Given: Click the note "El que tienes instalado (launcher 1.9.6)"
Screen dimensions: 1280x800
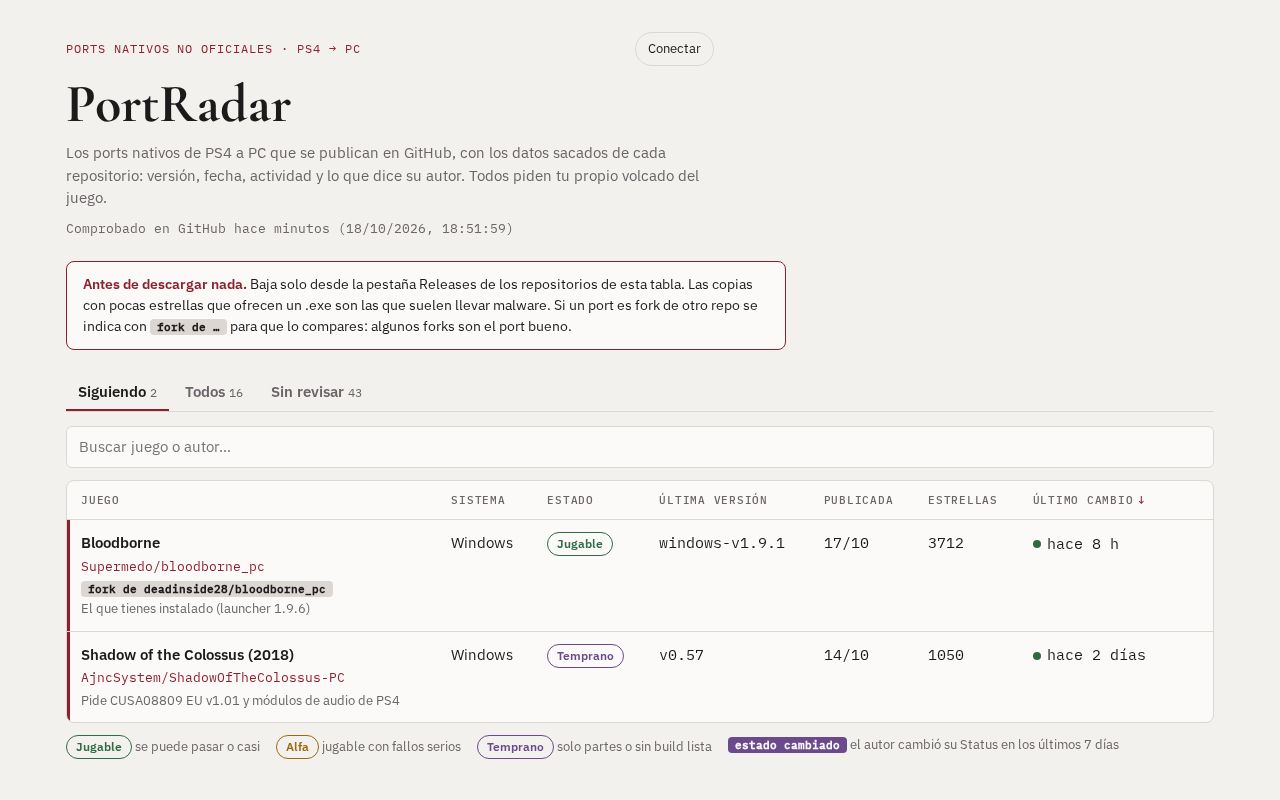Looking at the screenshot, I should pyautogui.click(x=195, y=608).
